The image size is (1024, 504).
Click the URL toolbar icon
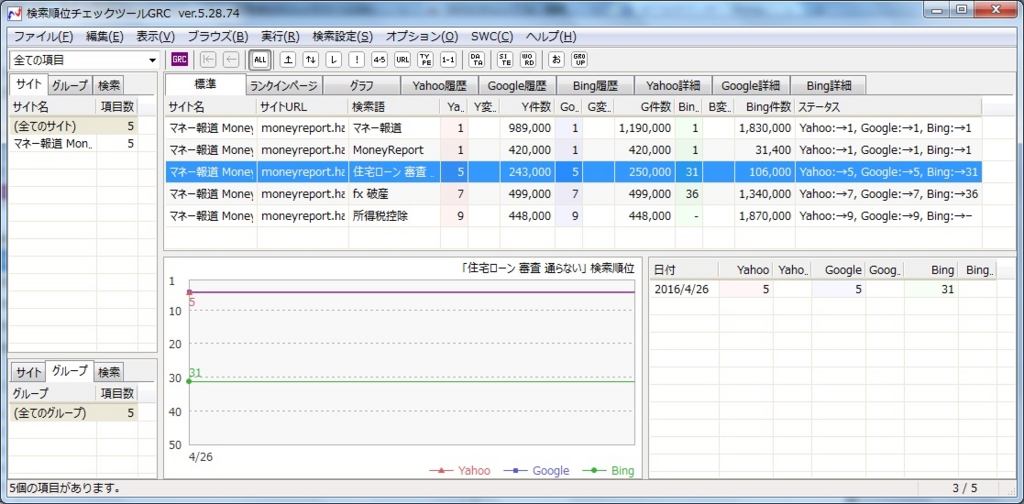pyautogui.click(x=402, y=60)
